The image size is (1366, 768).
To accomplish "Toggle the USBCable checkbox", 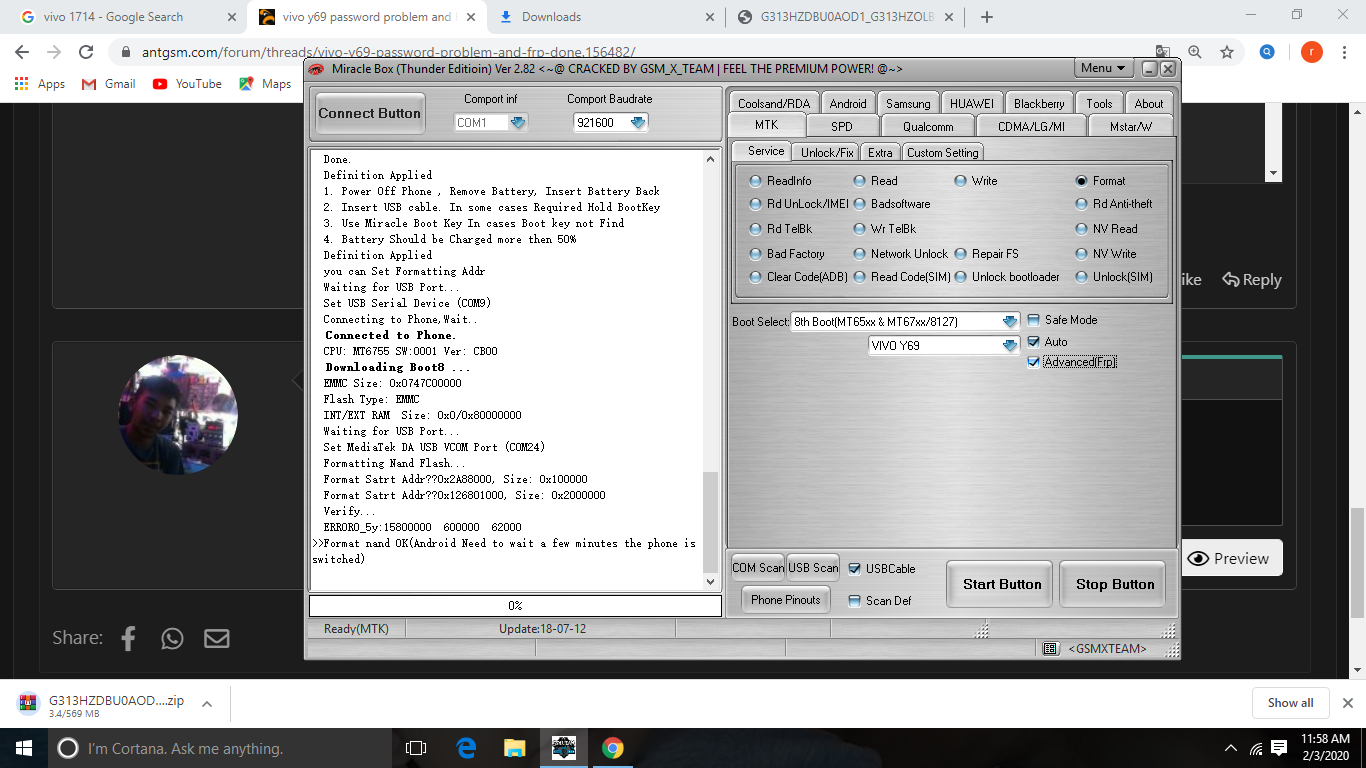I will click(x=855, y=569).
